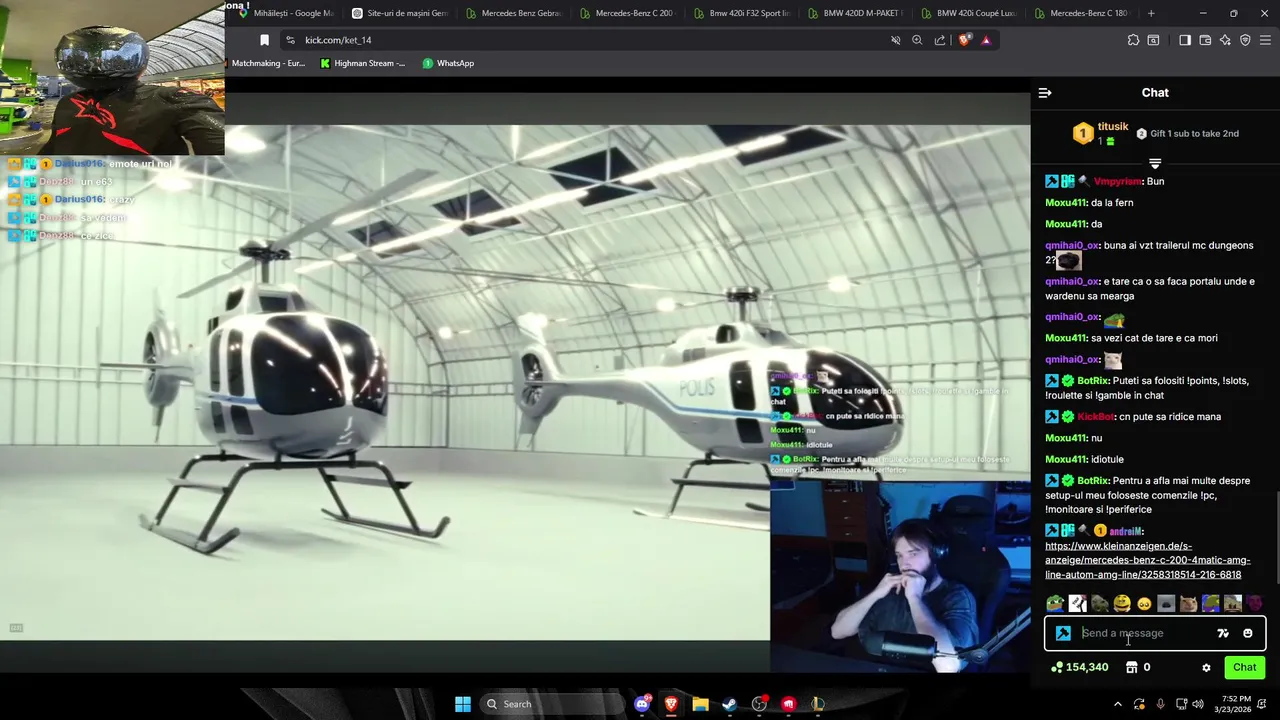1280x720 pixels.
Task: Insert the orange cat emote
Action: (1188, 603)
